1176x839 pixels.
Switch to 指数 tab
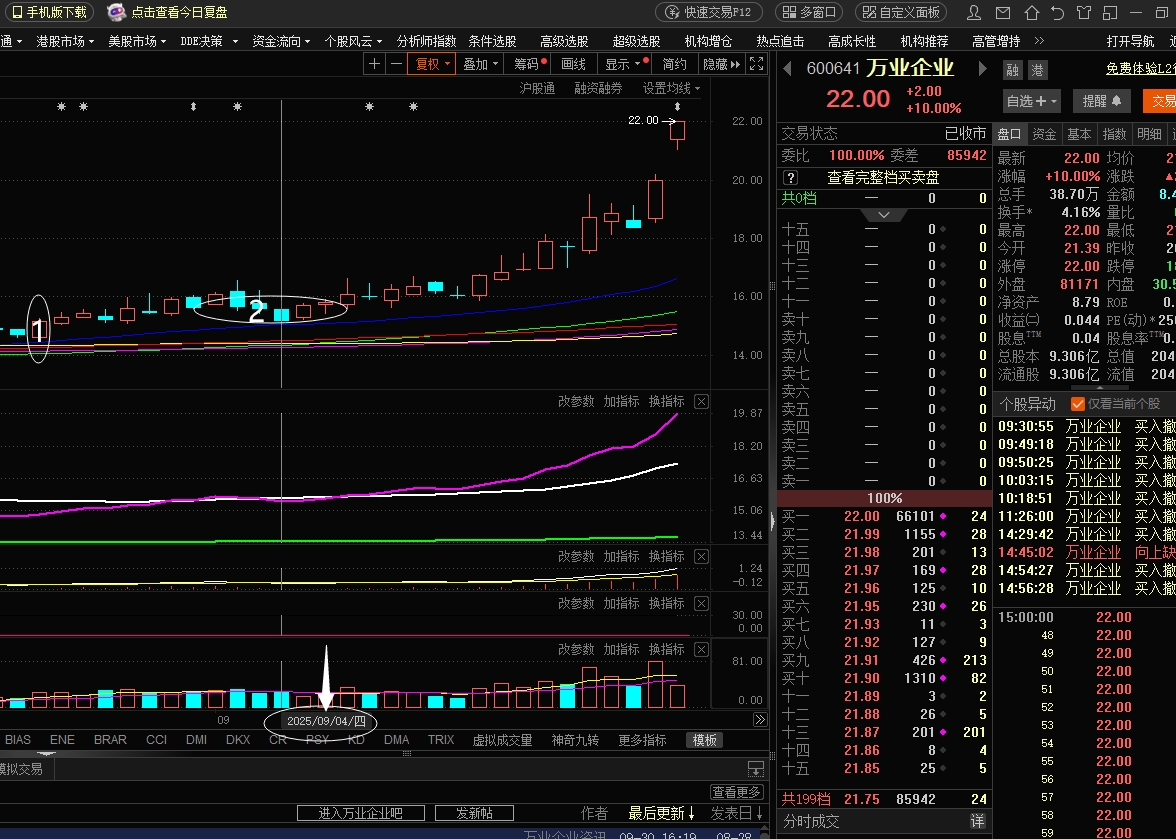(x=1114, y=134)
